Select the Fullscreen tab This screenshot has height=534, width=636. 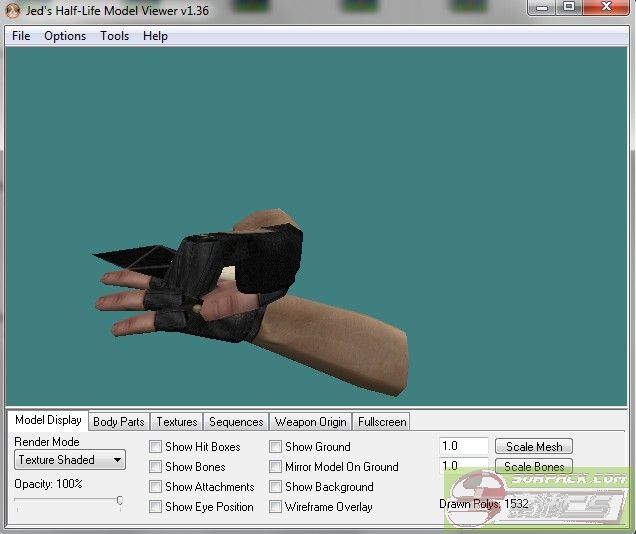click(x=382, y=422)
